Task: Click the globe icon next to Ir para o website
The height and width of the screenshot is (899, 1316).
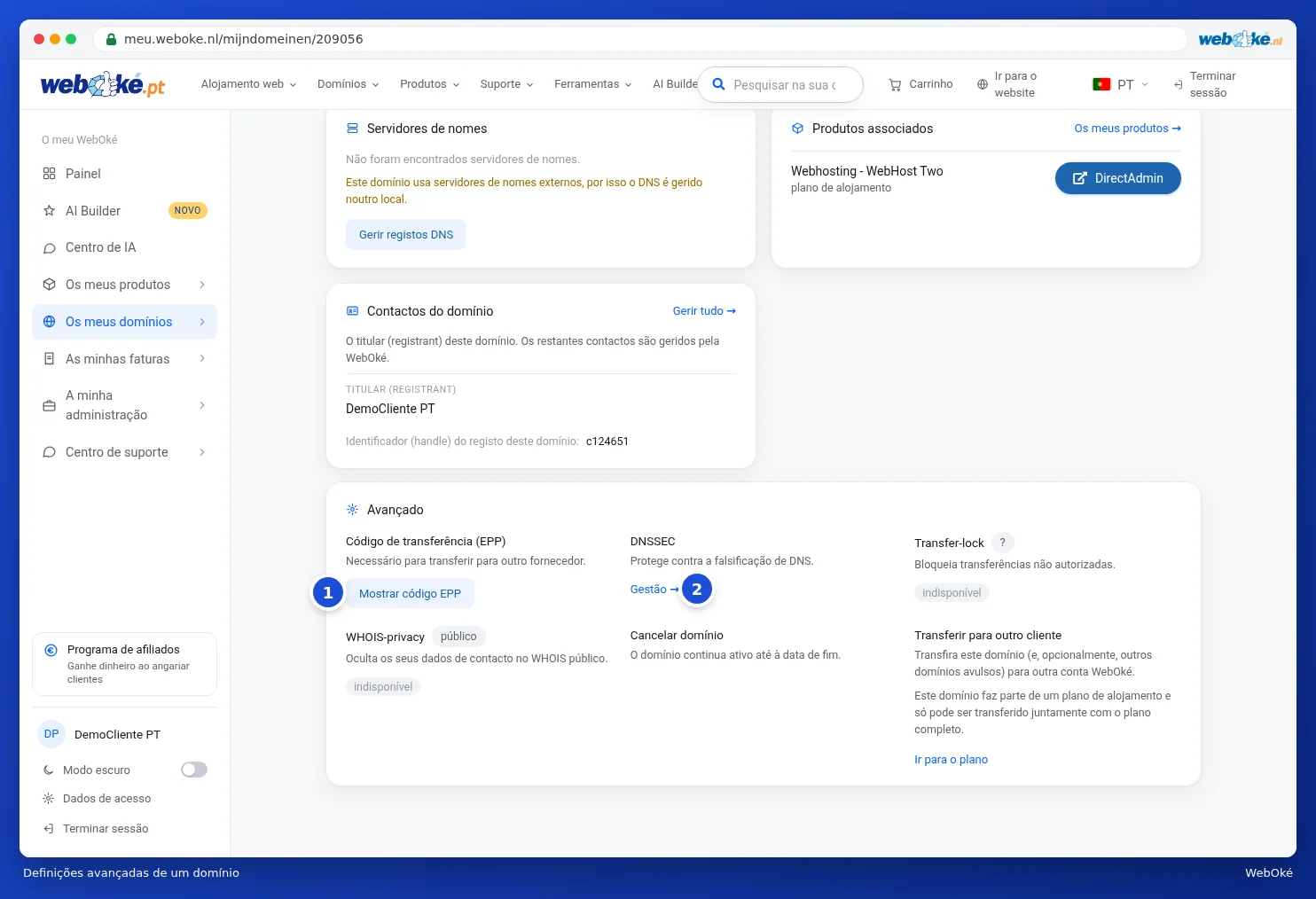Action: click(x=982, y=84)
